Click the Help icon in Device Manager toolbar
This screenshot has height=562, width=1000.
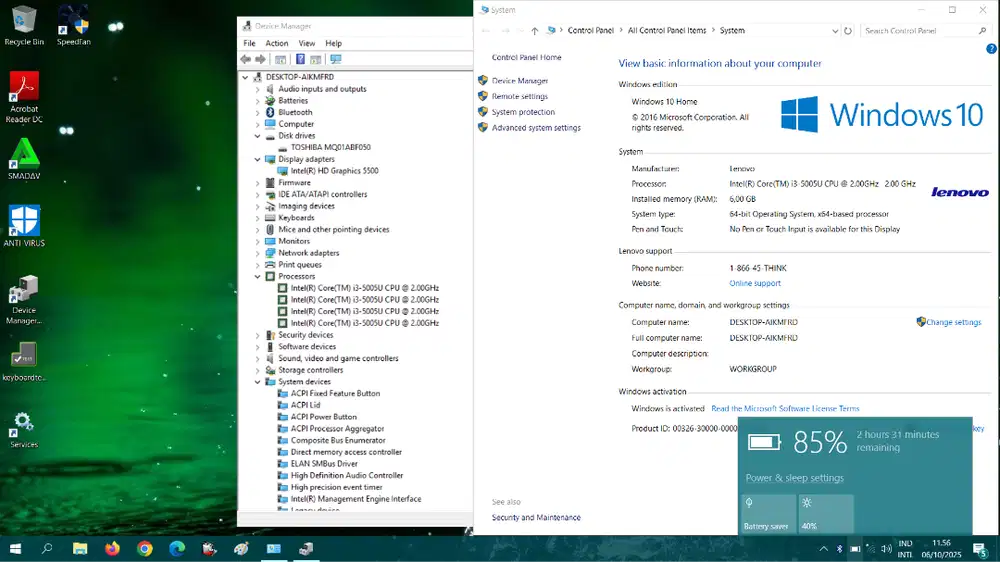(x=300, y=59)
